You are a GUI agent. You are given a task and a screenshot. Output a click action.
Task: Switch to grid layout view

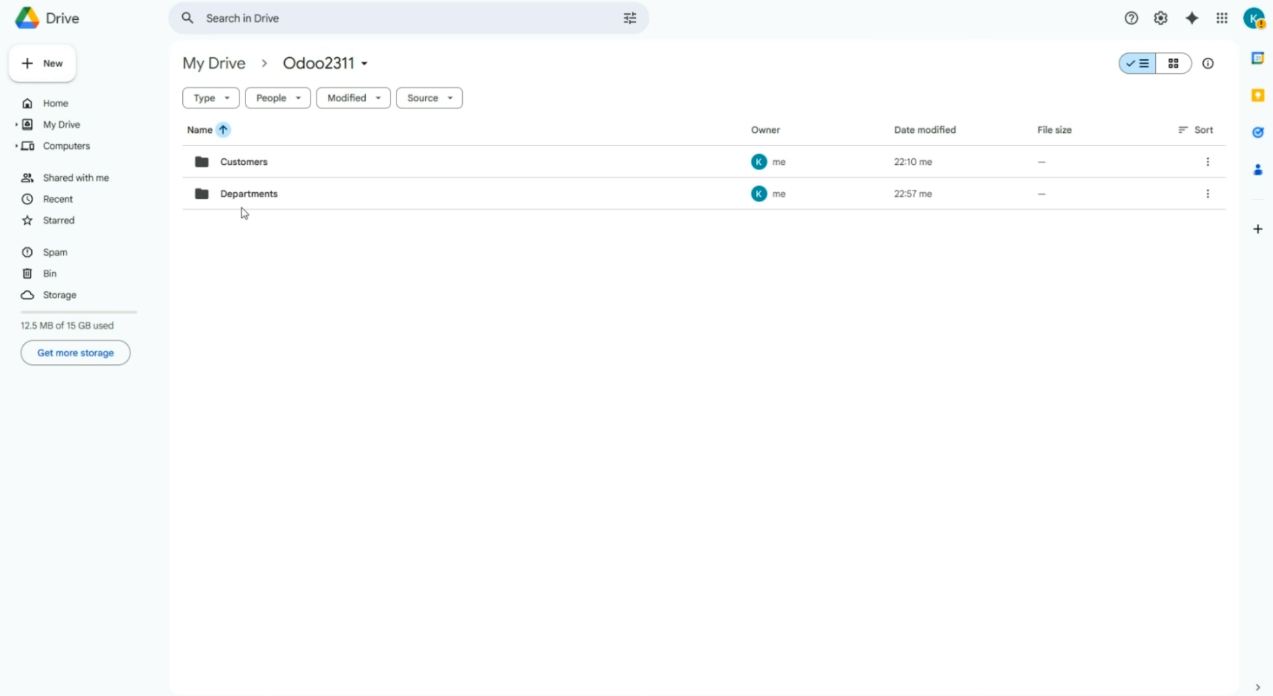[x=1173, y=64]
